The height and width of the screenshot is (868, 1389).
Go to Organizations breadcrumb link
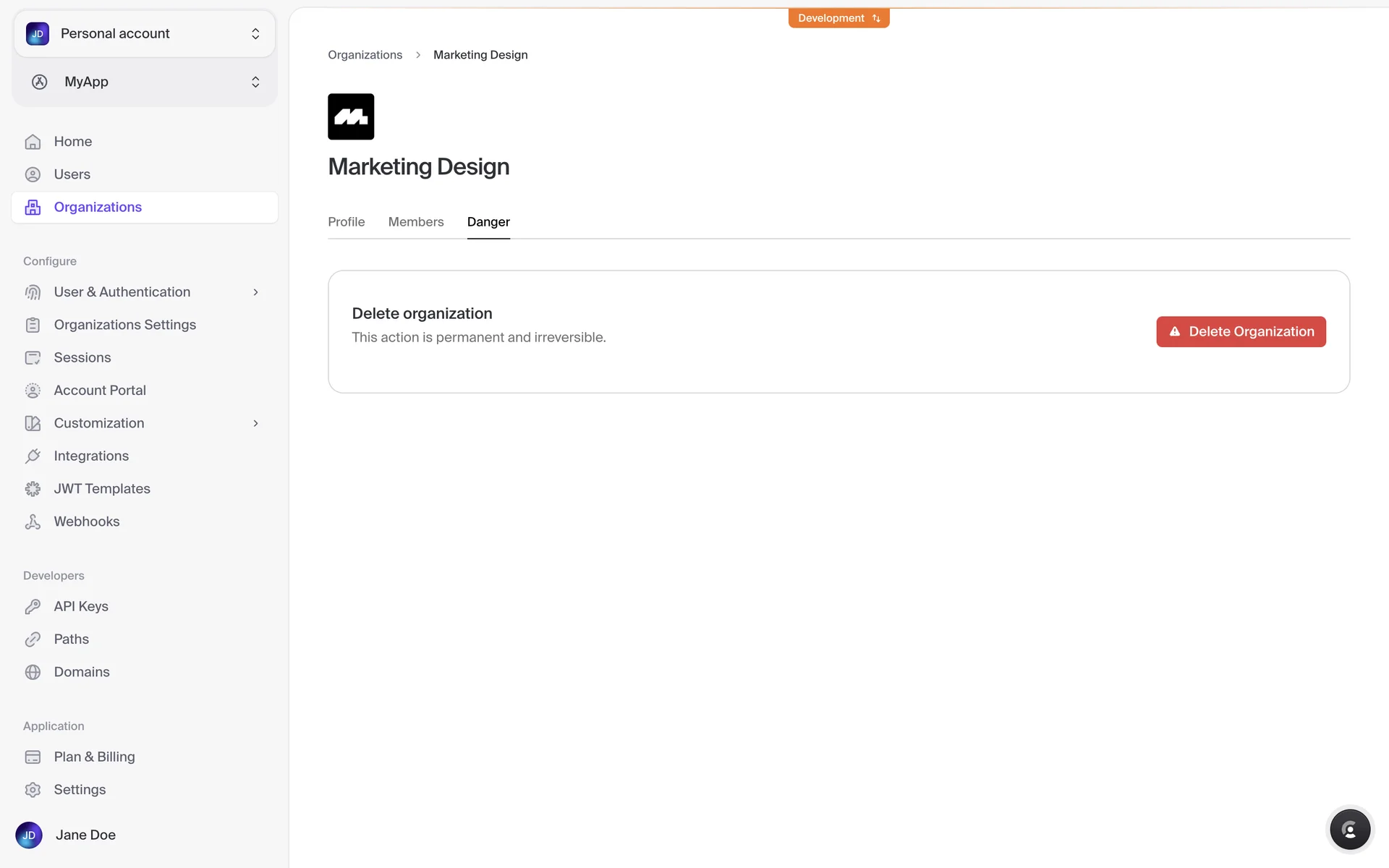(x=365, y=55)
